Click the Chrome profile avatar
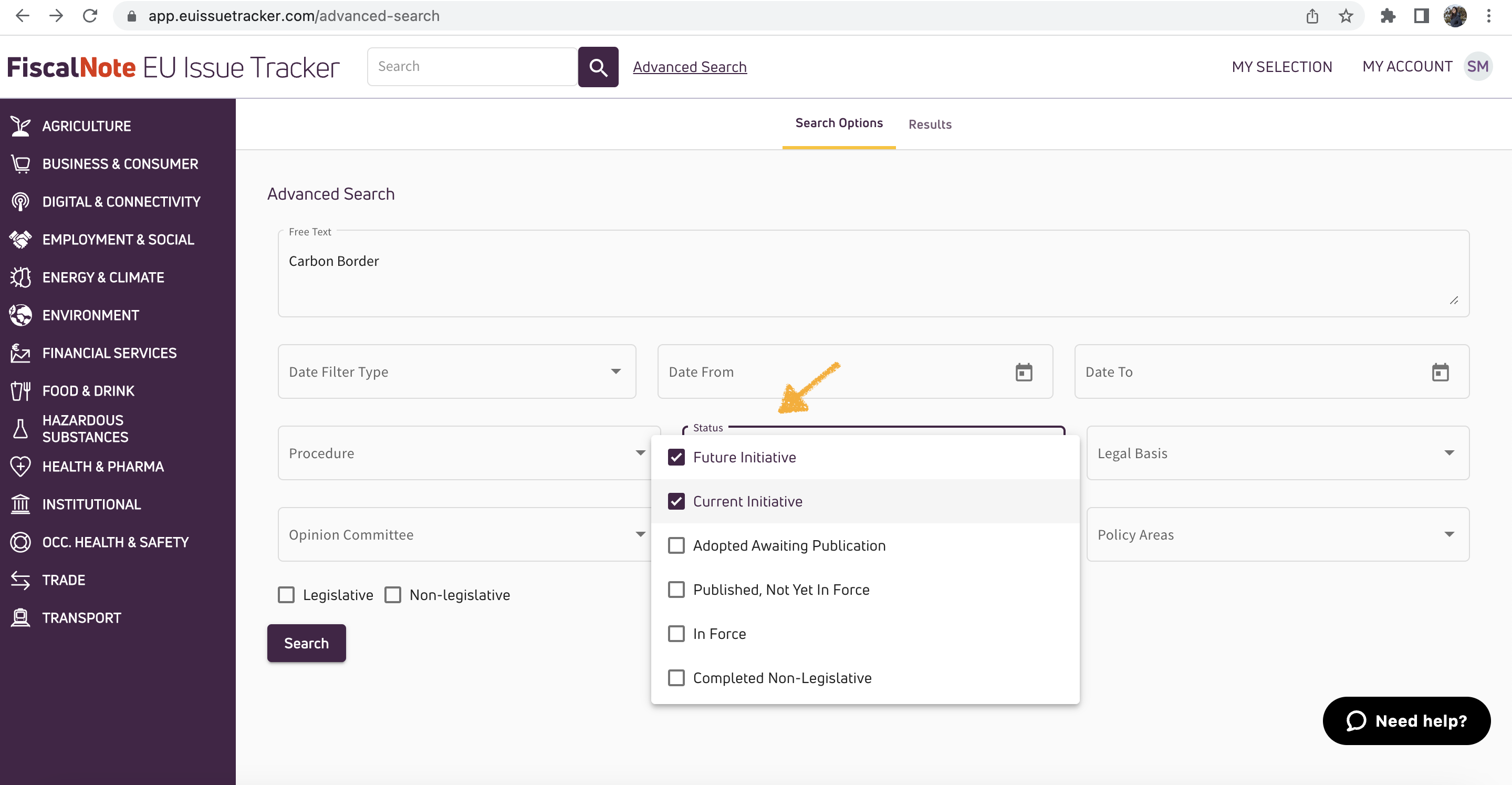 pos(1455,16)
